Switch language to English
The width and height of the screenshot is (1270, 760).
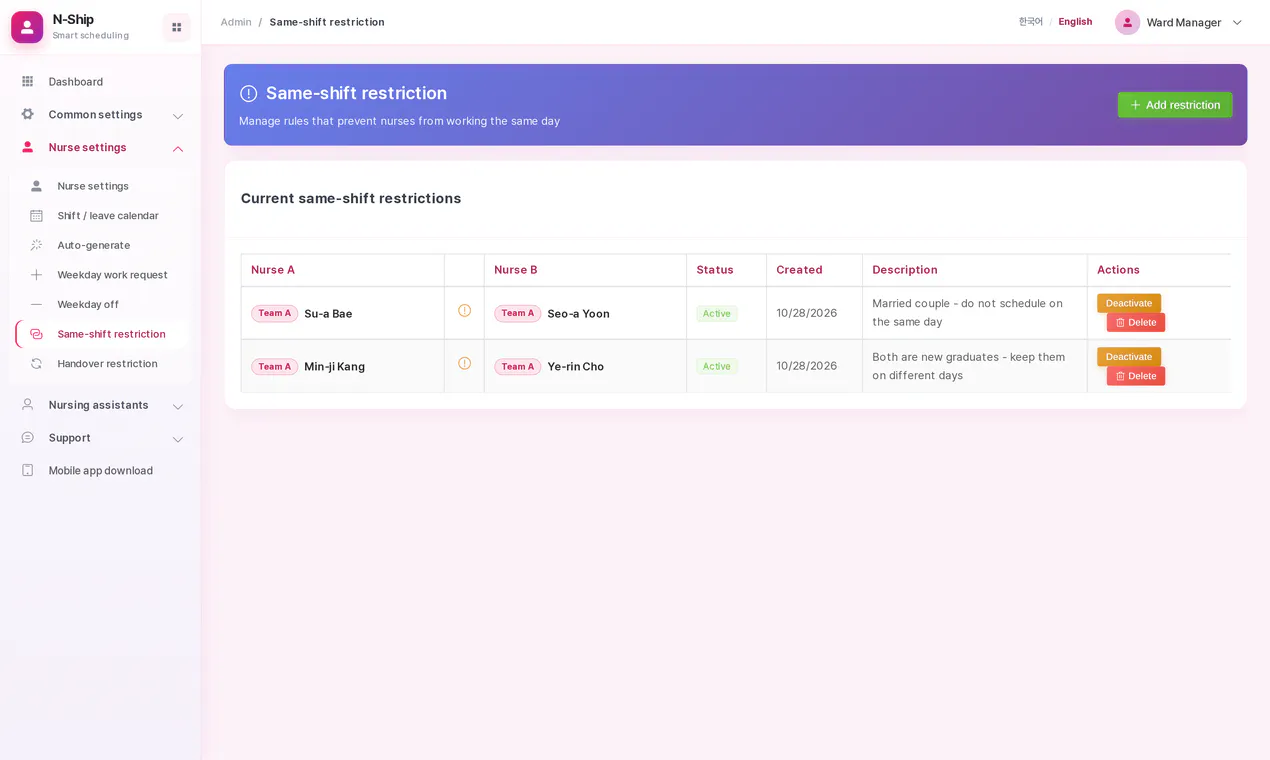(x=1075, y=22)
